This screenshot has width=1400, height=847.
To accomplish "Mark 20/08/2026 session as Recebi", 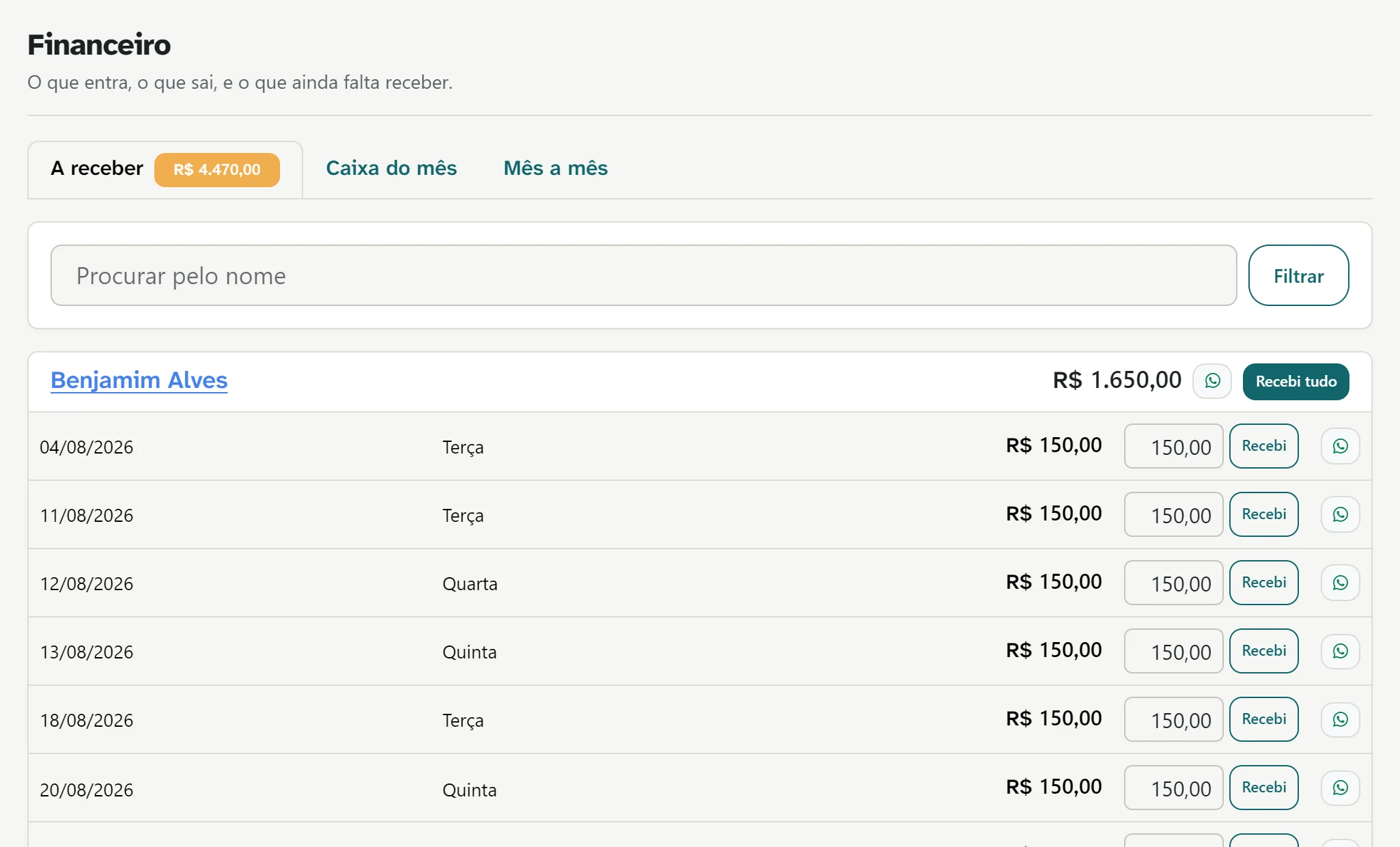I will click(1263, 788).
